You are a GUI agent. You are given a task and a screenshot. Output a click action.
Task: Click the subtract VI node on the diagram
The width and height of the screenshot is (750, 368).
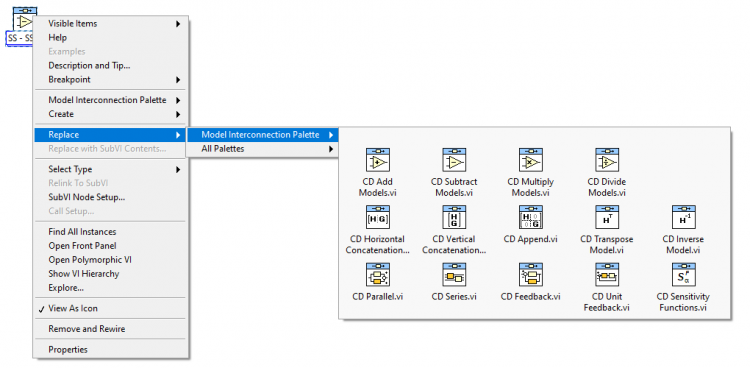point(24,19)
